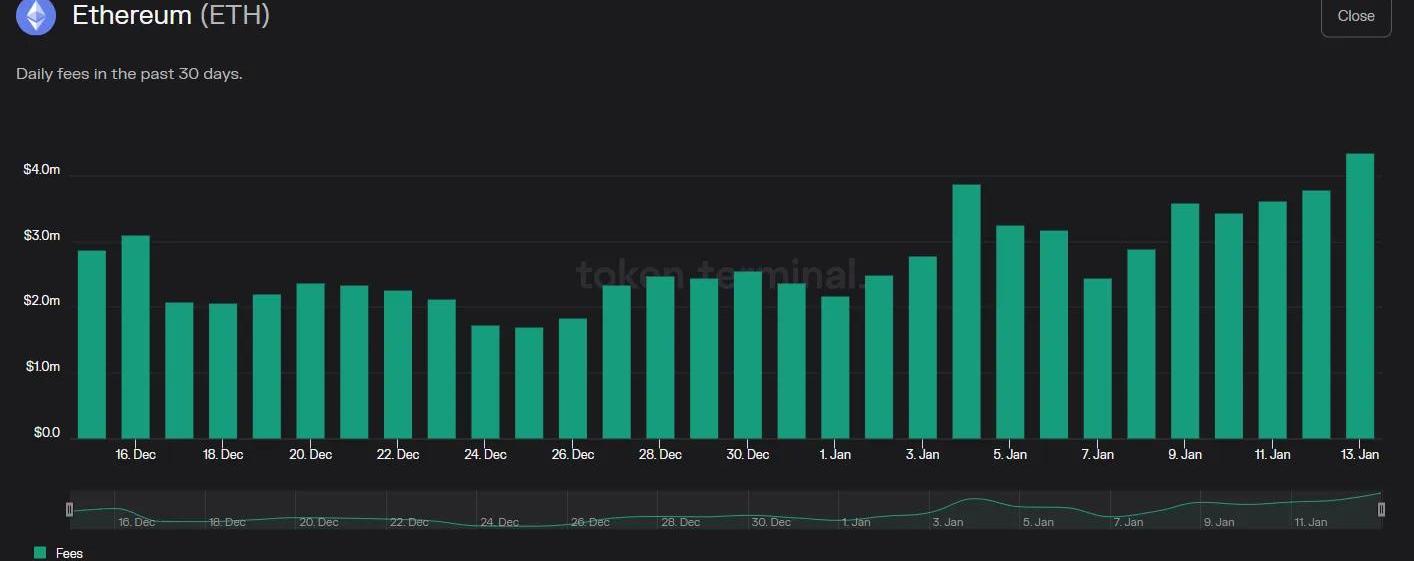1414x561 pixels.
Task: Close the Ethereum fees chart panel
Action: (1355, 16)
